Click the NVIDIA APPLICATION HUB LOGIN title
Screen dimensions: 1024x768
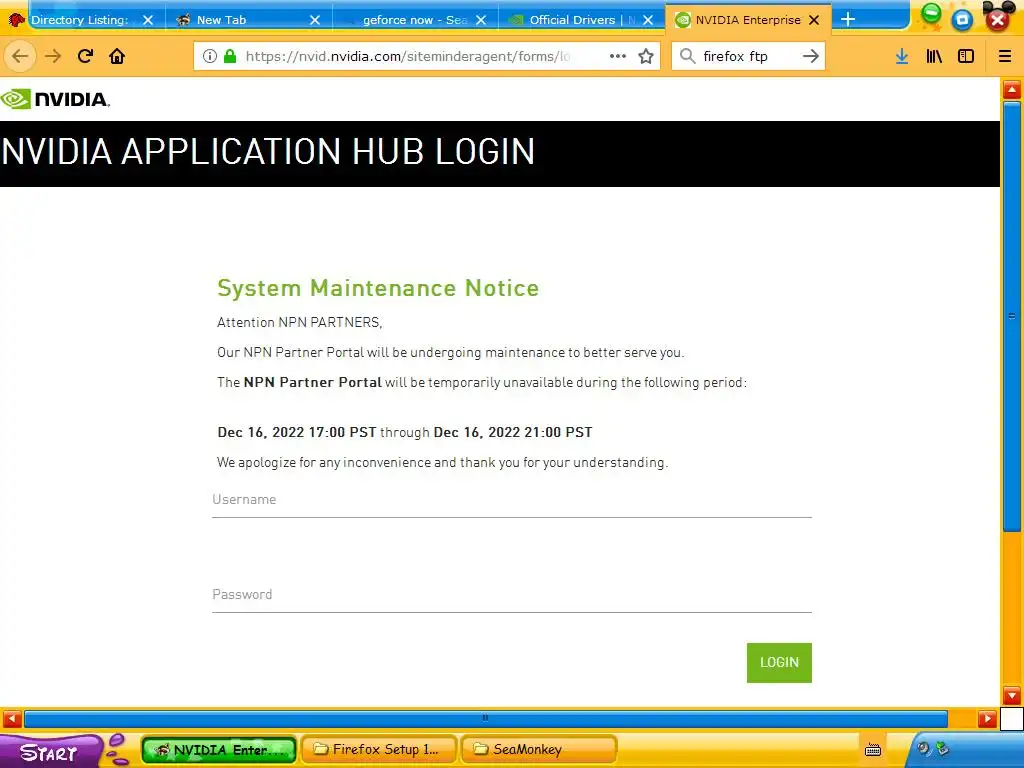pos(268,152)
